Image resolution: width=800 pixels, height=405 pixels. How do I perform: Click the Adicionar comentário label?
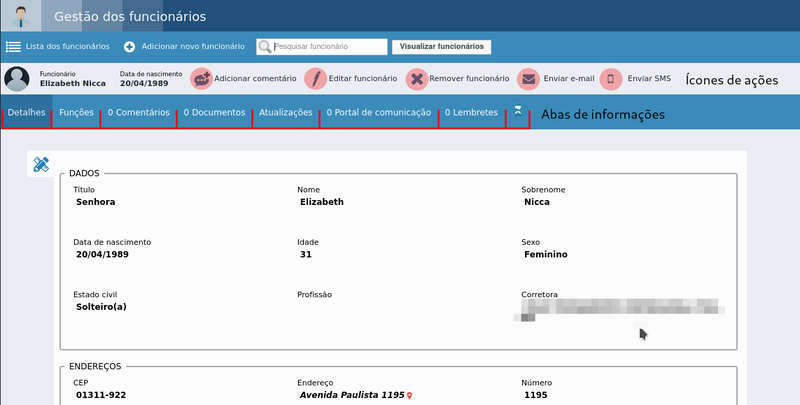point(255,79)
